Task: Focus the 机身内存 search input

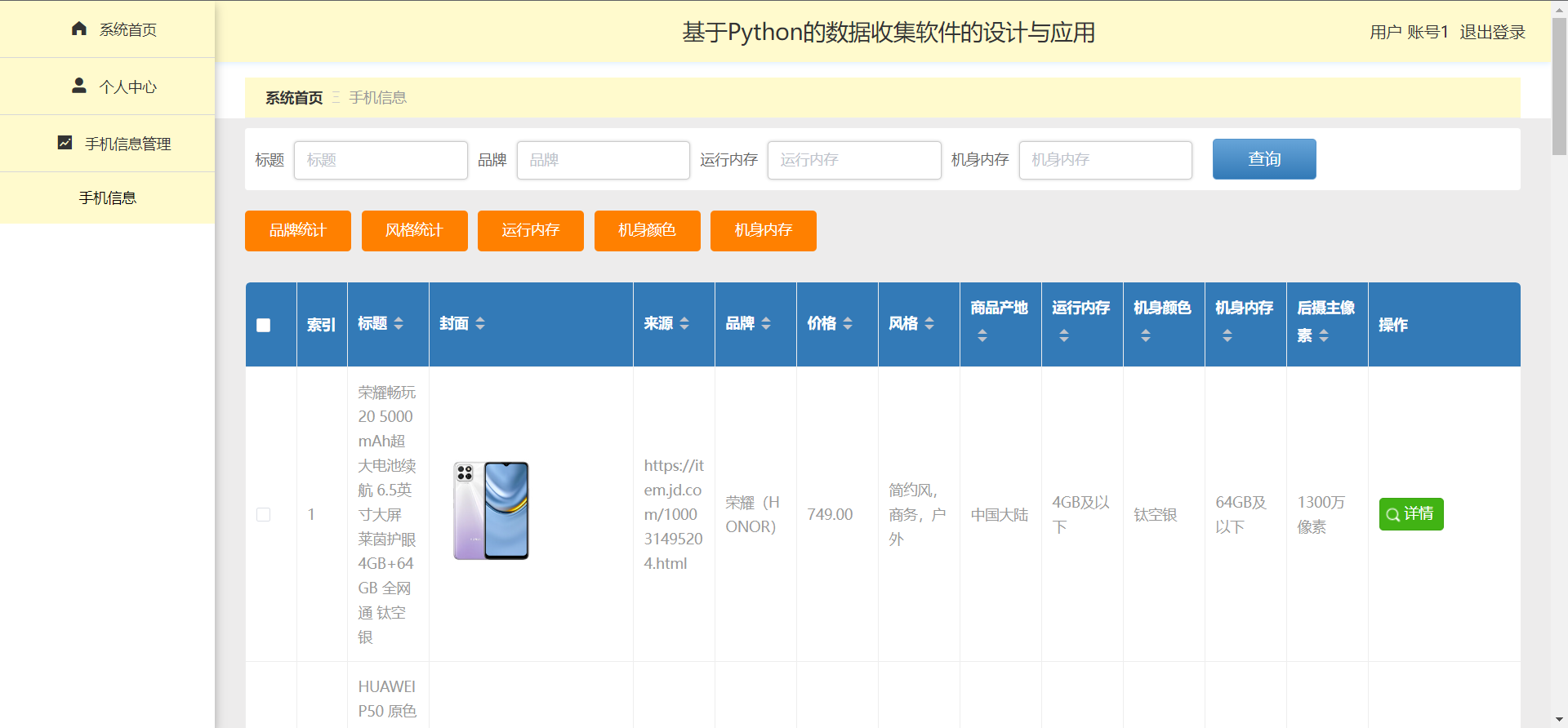Action: click(x=1106, y=160)
